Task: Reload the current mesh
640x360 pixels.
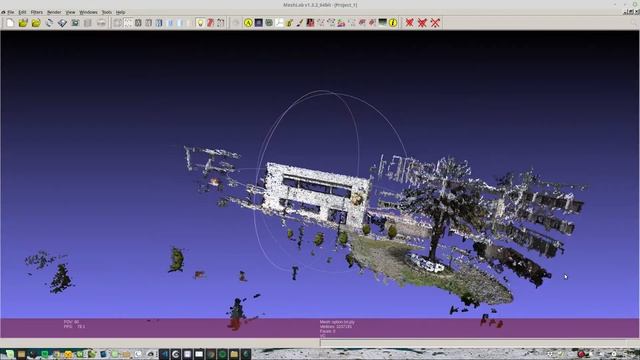Action: point(49,23)
